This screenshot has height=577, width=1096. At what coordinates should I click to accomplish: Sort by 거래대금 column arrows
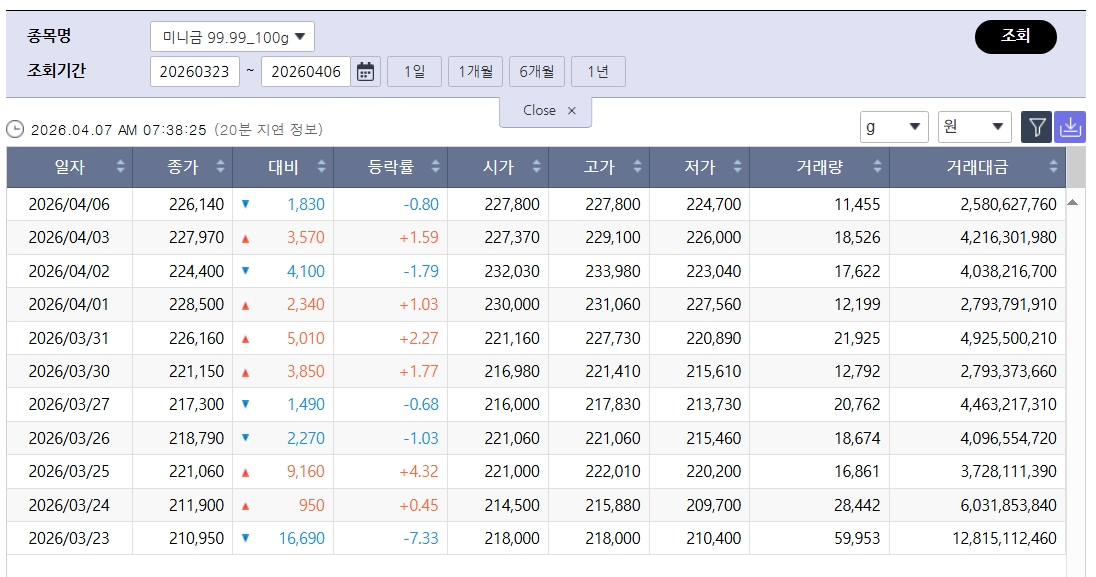coord(1053,166)
